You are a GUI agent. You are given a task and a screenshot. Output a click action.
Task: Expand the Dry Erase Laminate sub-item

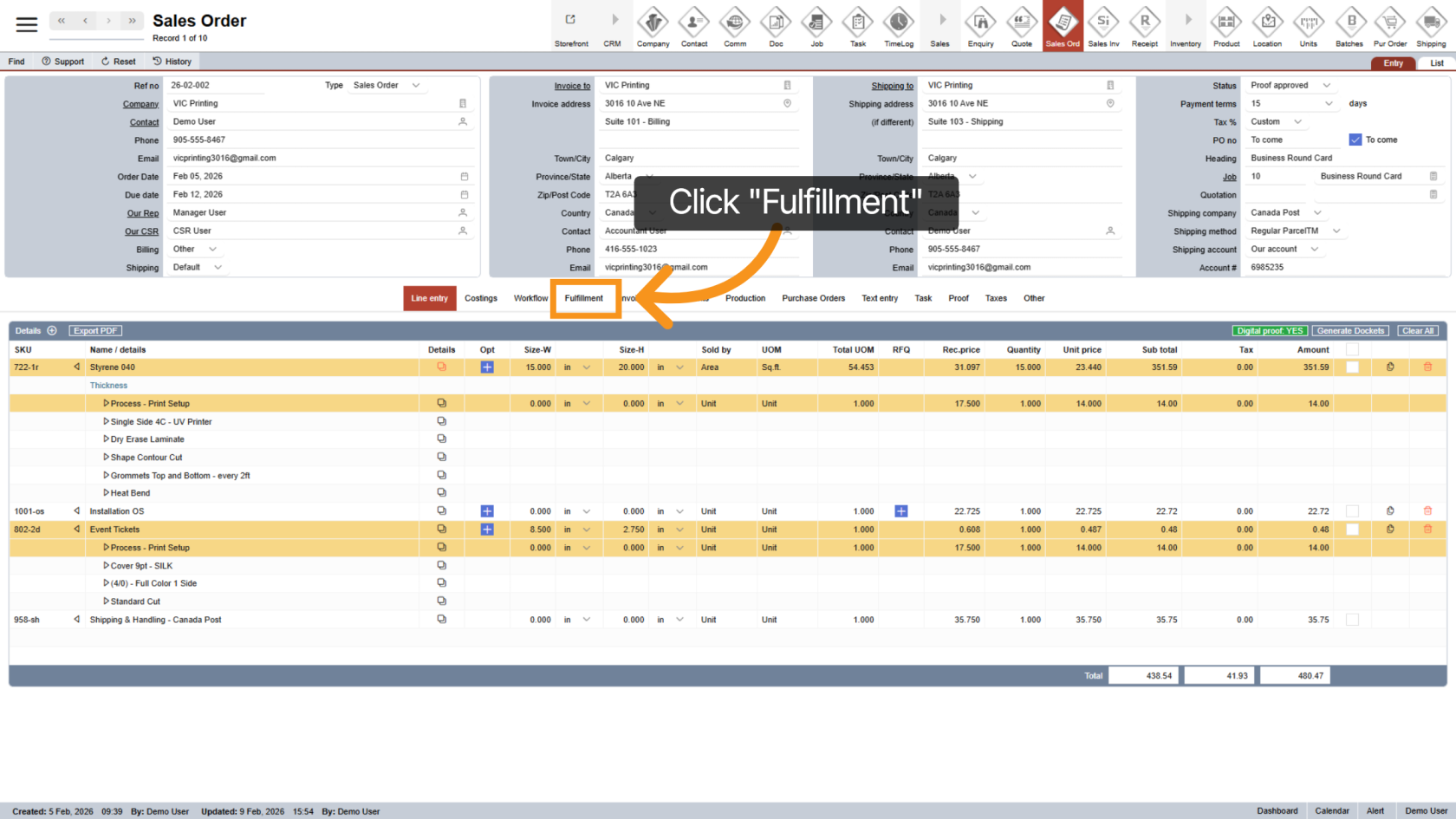(x=106, y=439)
